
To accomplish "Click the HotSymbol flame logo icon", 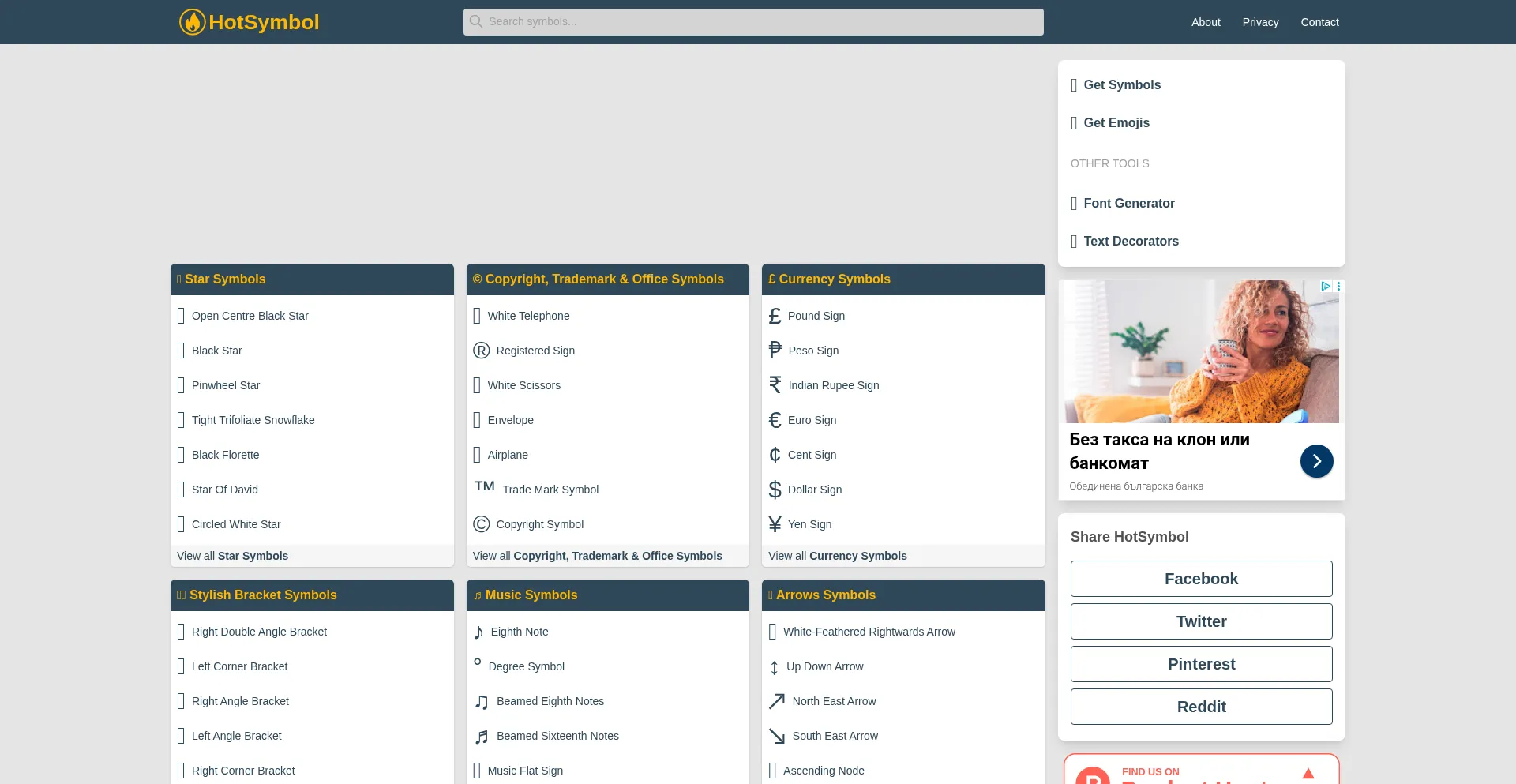I will 192,22.
